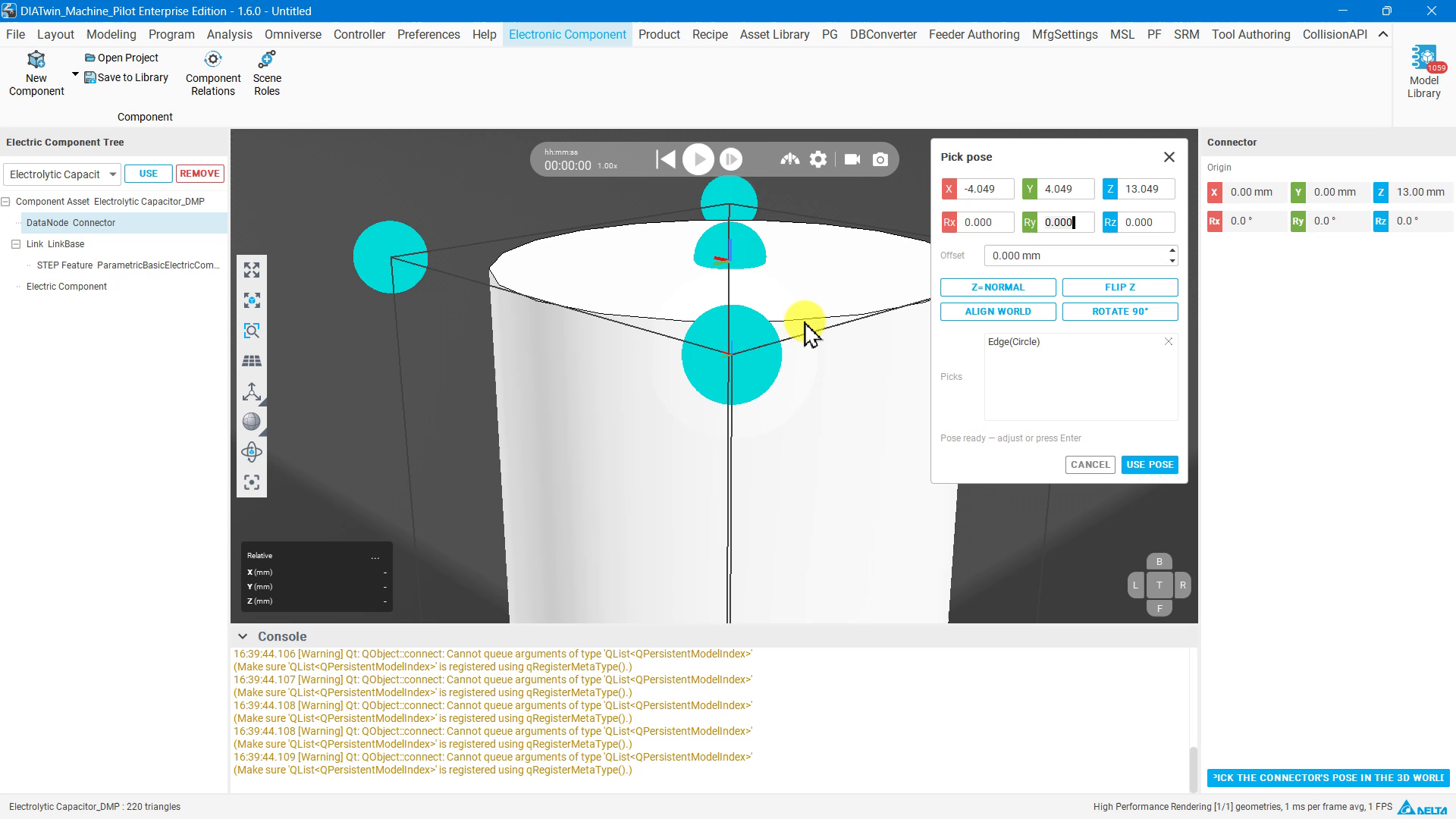Click the fit-all view icon
The width and height of the screenshot is (1456, 819).
[x=252, y=270]
